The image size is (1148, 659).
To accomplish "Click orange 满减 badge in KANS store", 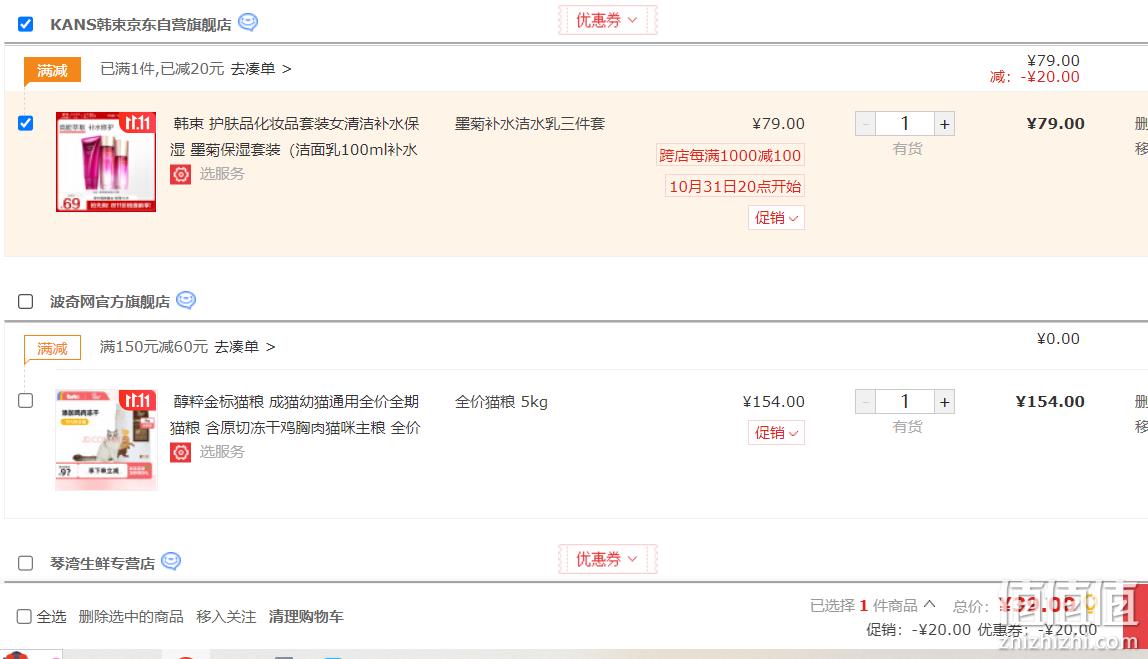I will tap(52, 71).
